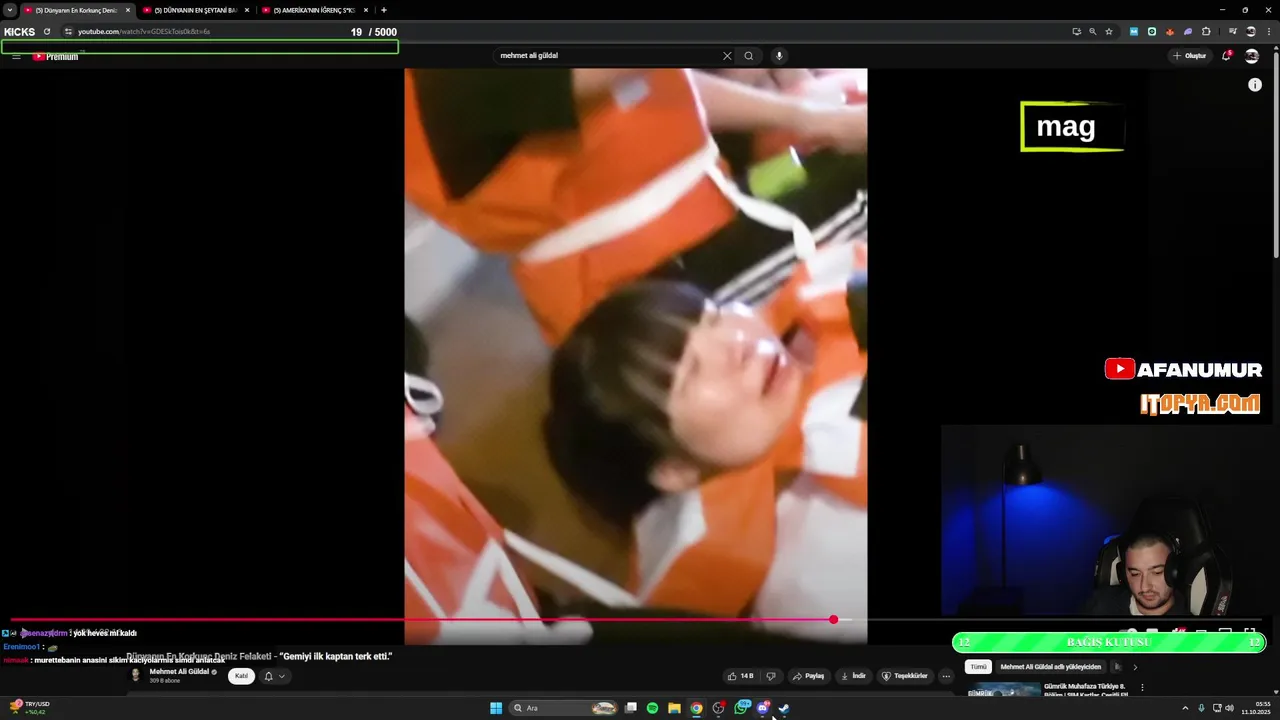Open site information icon in address bar
Screen dimensions: 1280x720
click(x=68, y=32)
